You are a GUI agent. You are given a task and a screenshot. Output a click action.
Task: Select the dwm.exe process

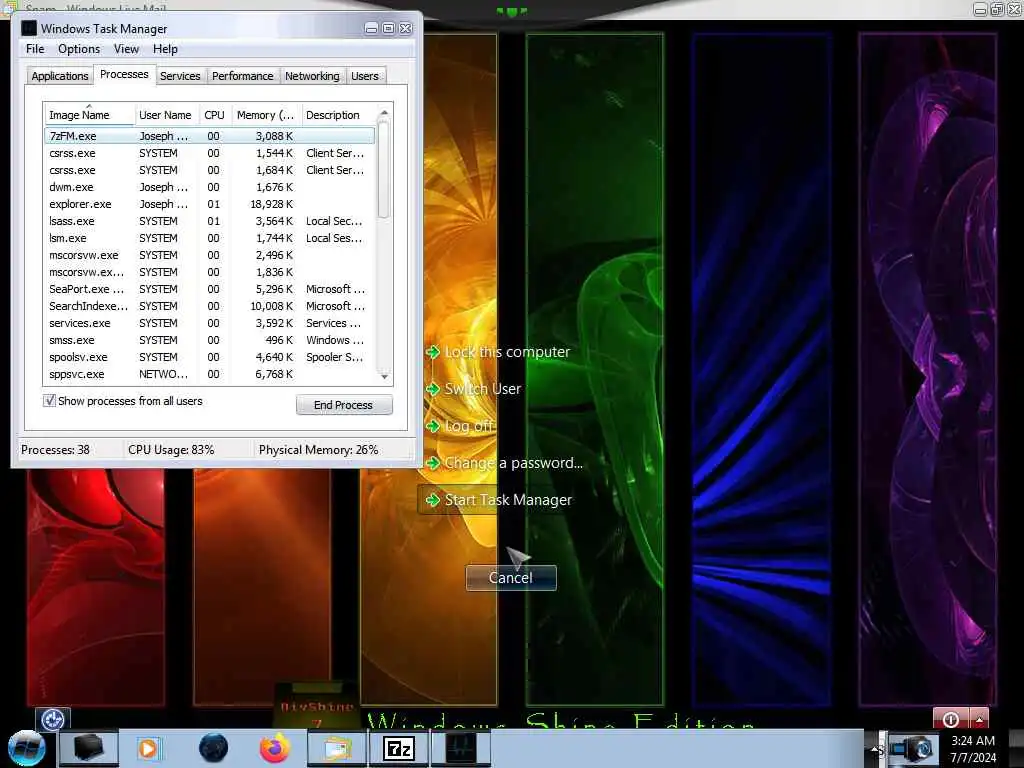(x=210, y=187)
